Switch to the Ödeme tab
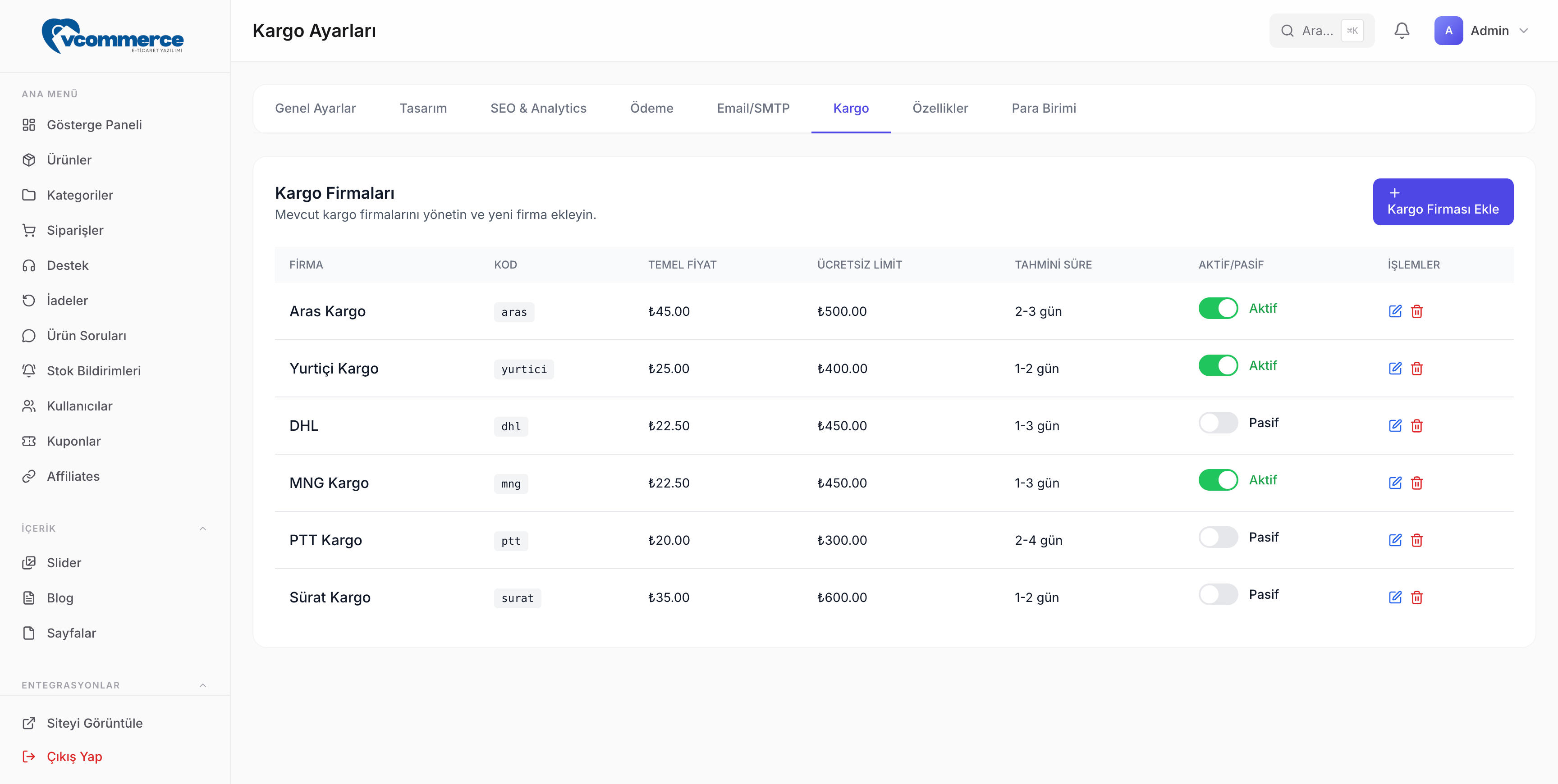Screen dimensions: 1558x784 point(651,108)
